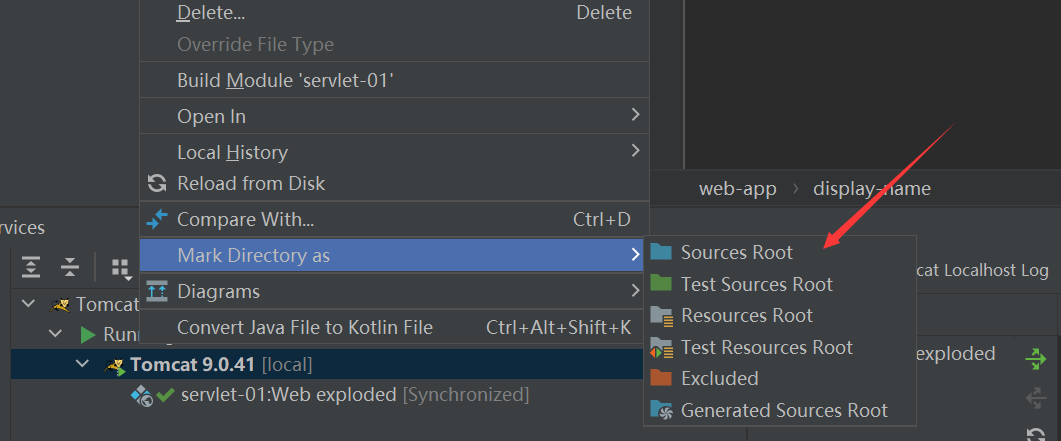Collapse the Tomcat 9.0.41 tree node
This screenshot has height=441, width=1061.
[x=82, y=364]
